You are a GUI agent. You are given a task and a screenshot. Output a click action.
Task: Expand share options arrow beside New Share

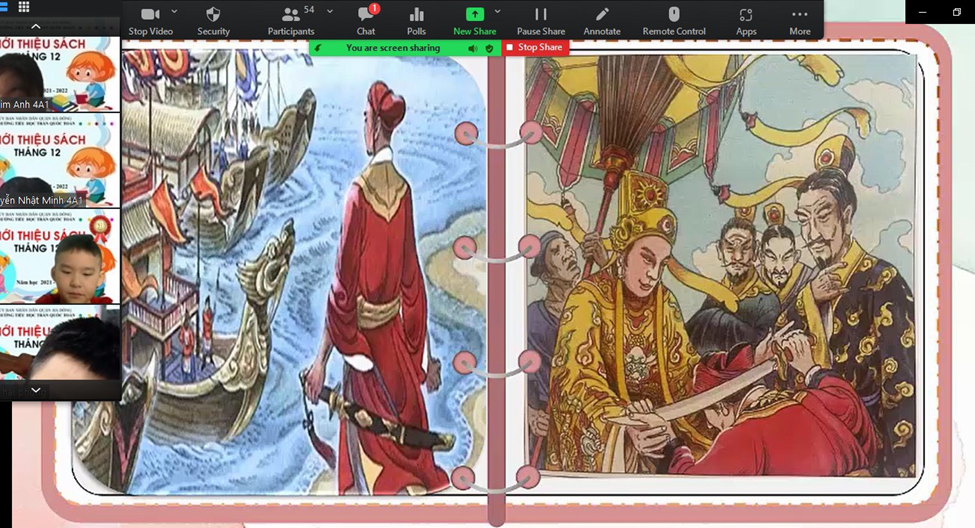497,11
